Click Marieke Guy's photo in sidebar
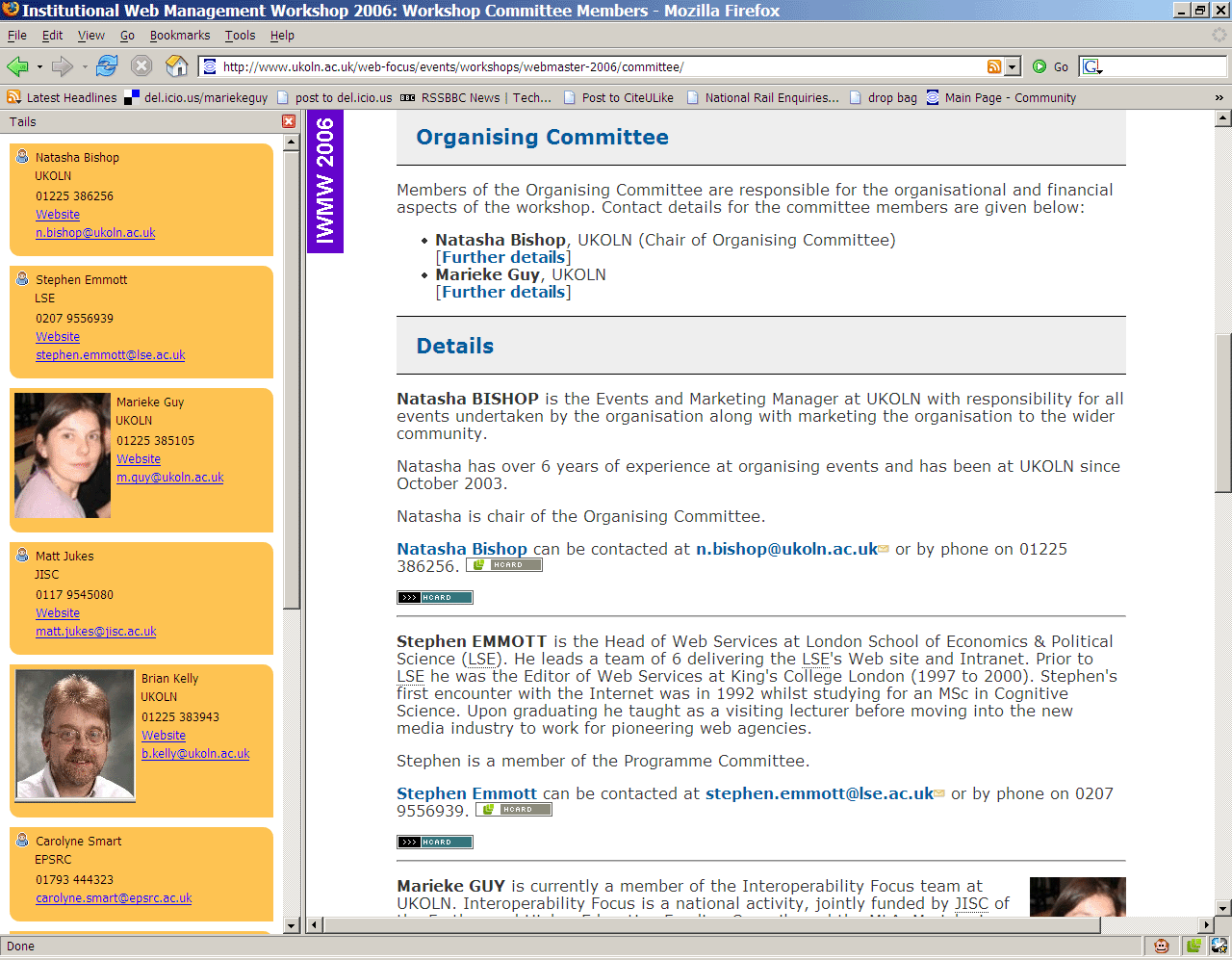1232x960 pixels. coord(63,455)
